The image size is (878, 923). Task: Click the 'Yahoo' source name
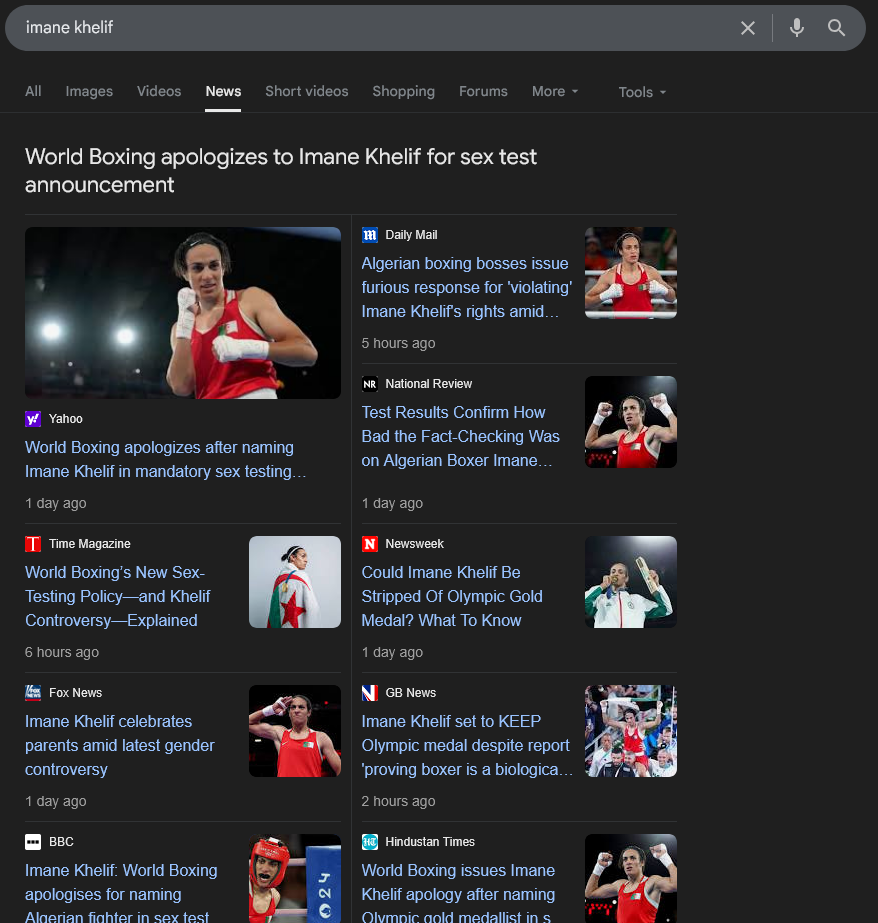66,419
